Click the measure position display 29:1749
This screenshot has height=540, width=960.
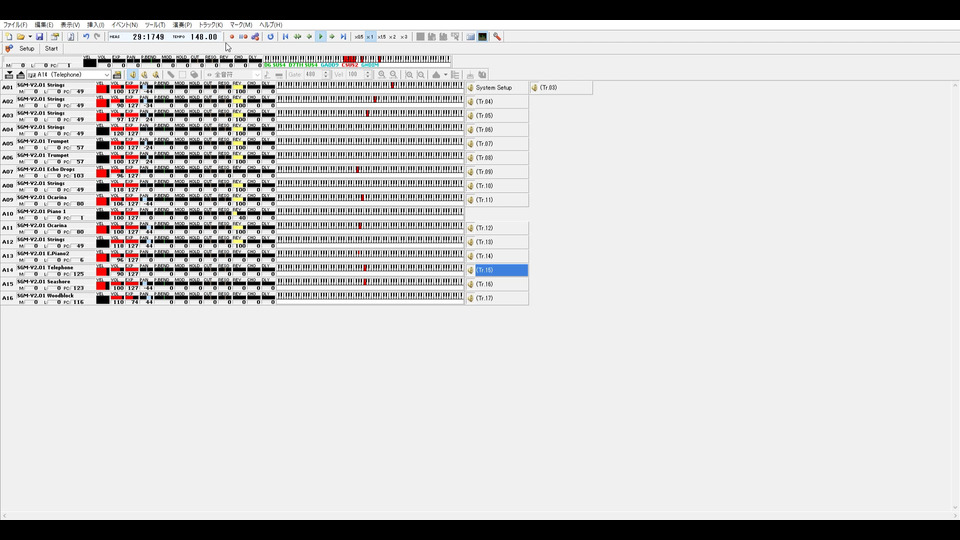coord(148,37)
